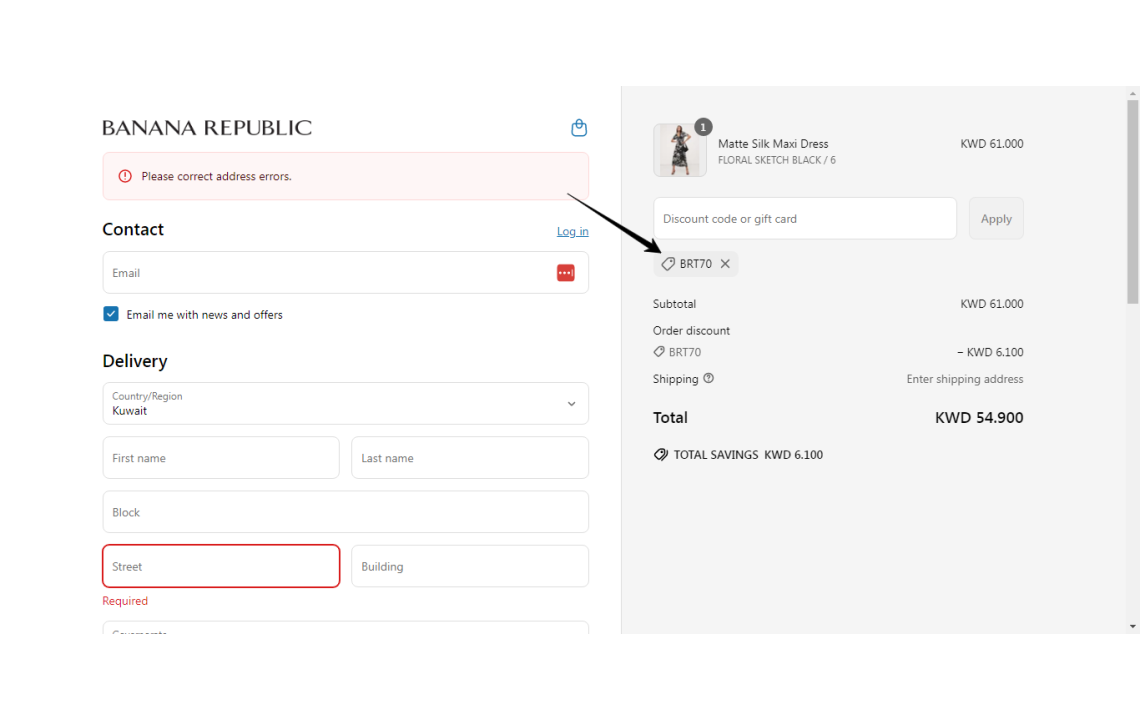This screenshot has width=1140, height=720.
Task: Click the Subtotal label
Action: click(675, 304)
